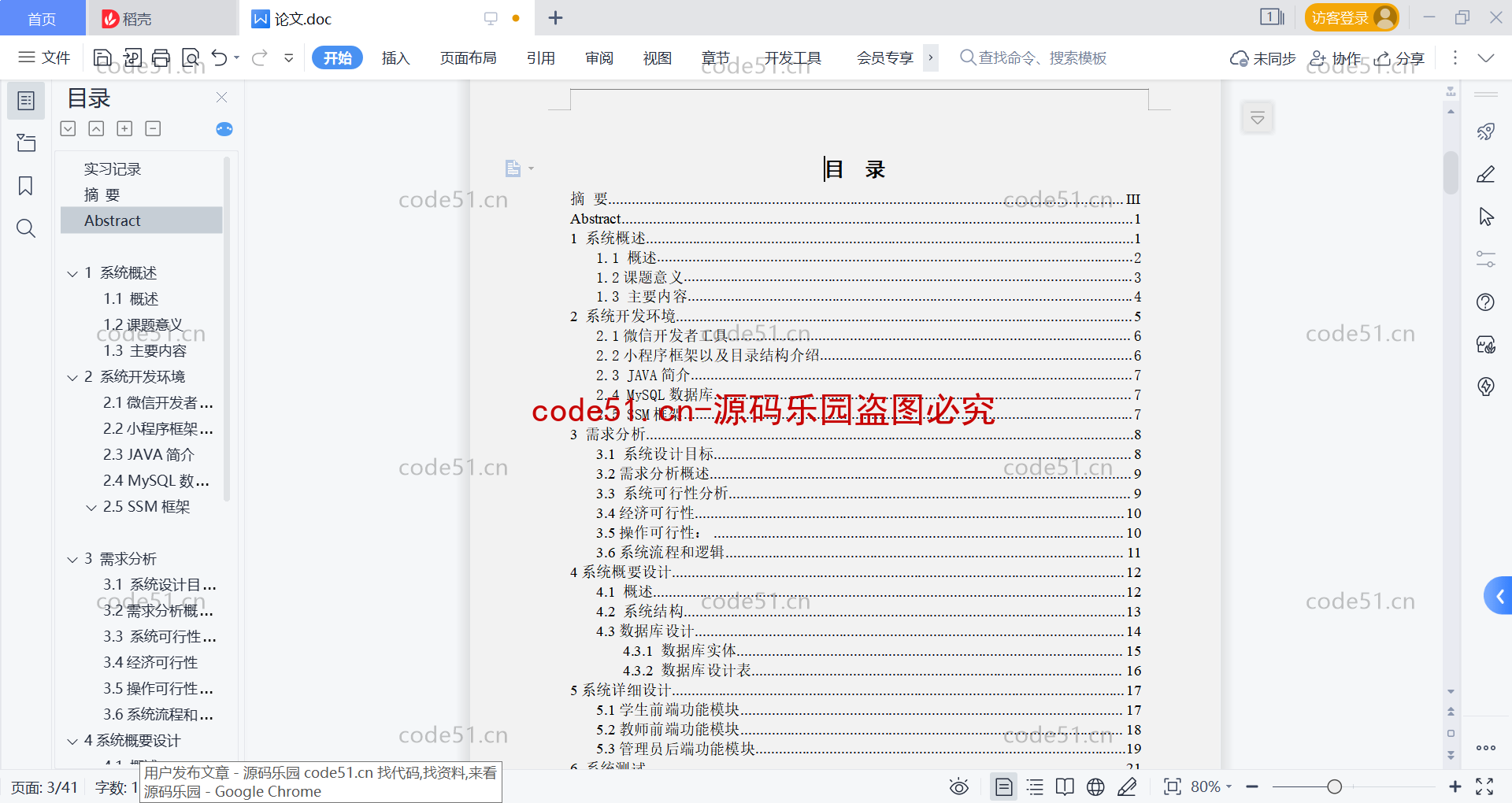Click the fullscreen expand icon

point(1484,786)
